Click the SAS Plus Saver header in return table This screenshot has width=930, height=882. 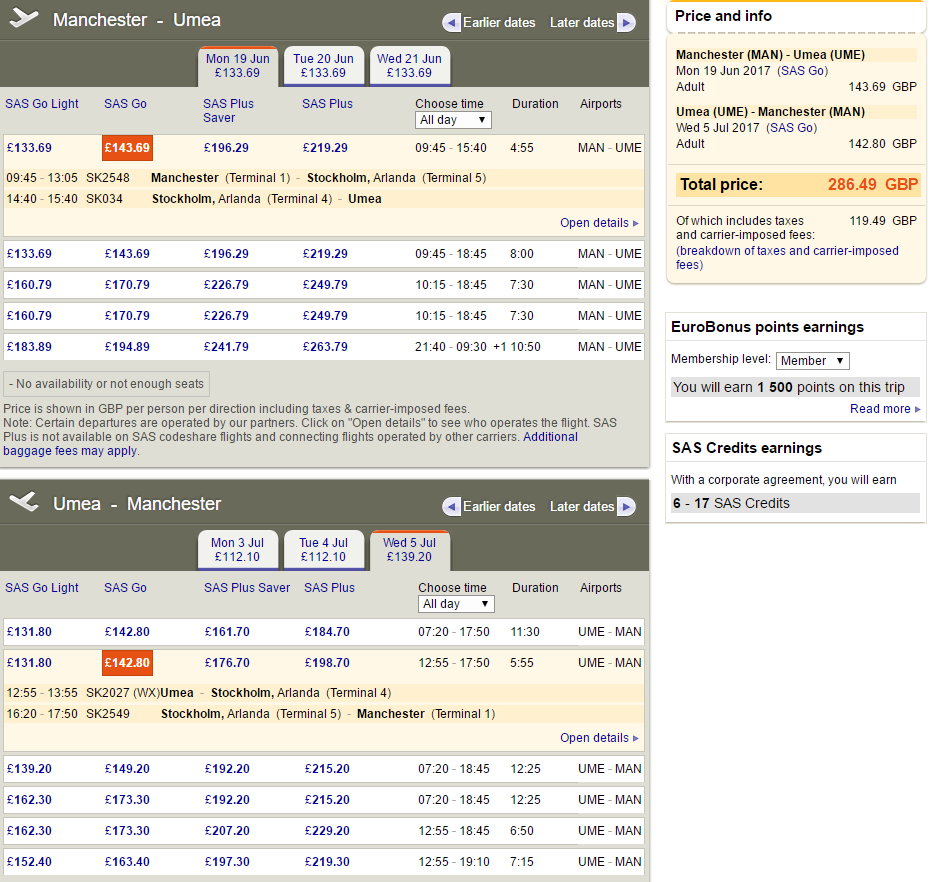(247, 588)
